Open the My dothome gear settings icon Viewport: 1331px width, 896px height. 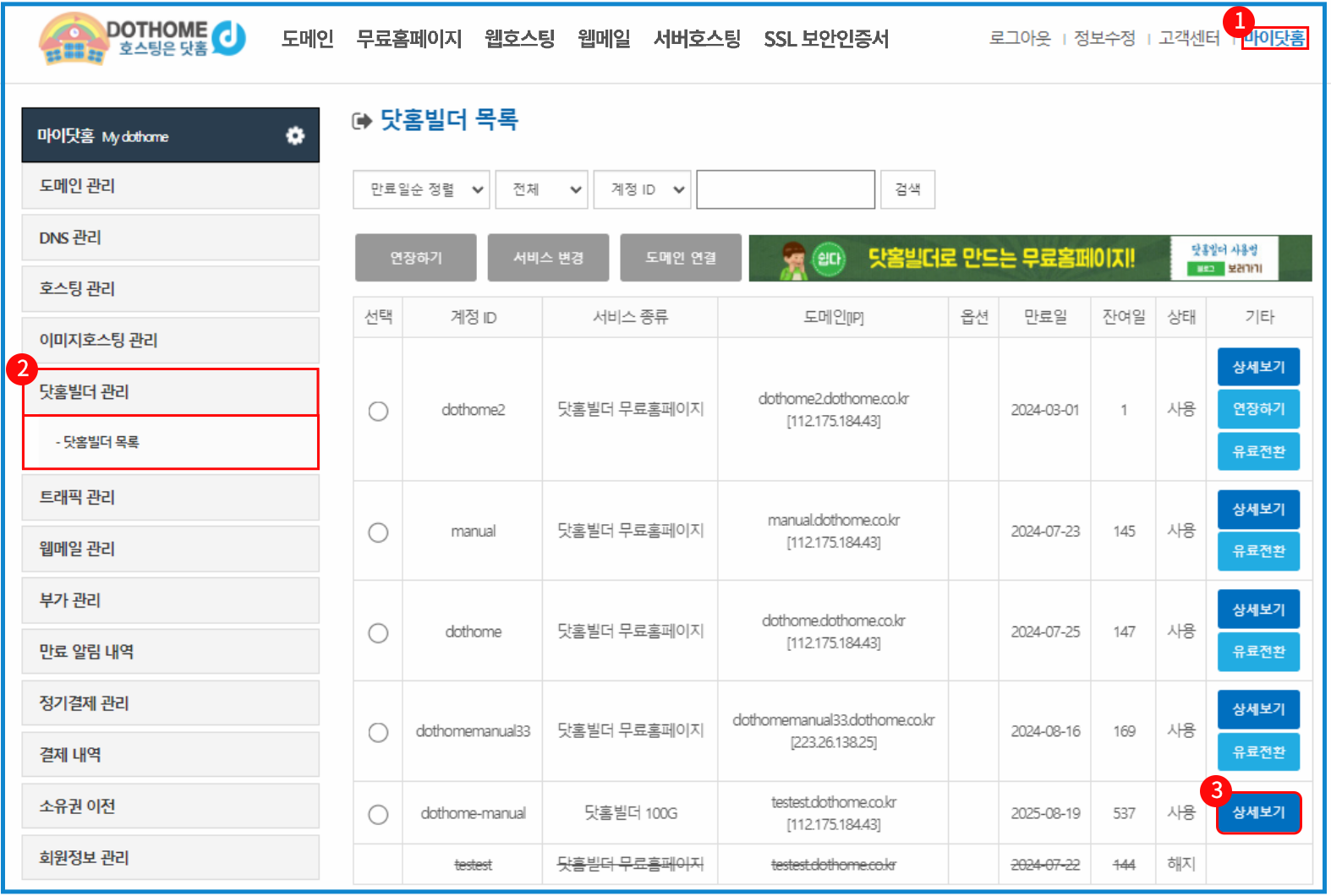click(294, 135)
